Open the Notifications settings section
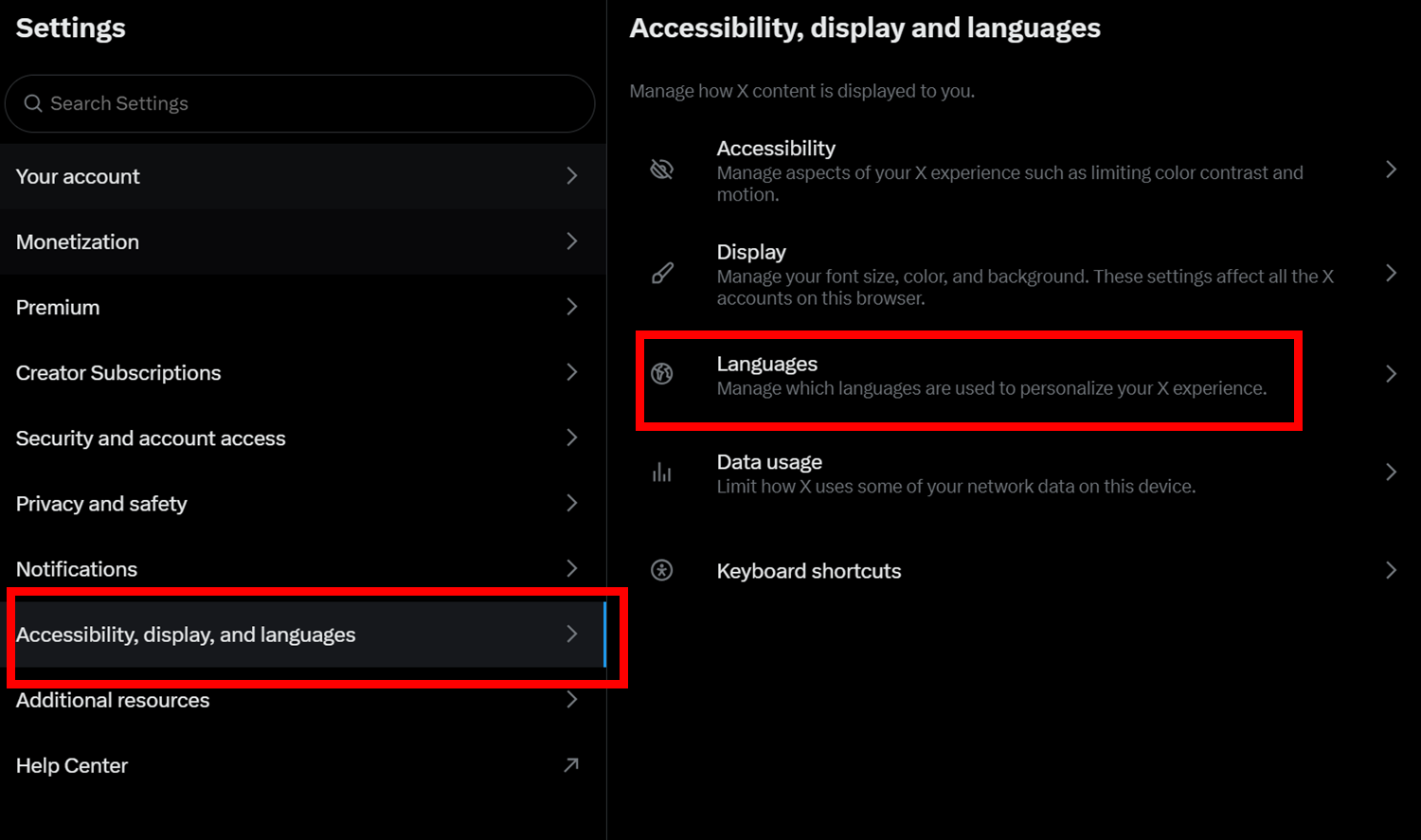The image size is (1421, 840). click(x=303, y=568)
